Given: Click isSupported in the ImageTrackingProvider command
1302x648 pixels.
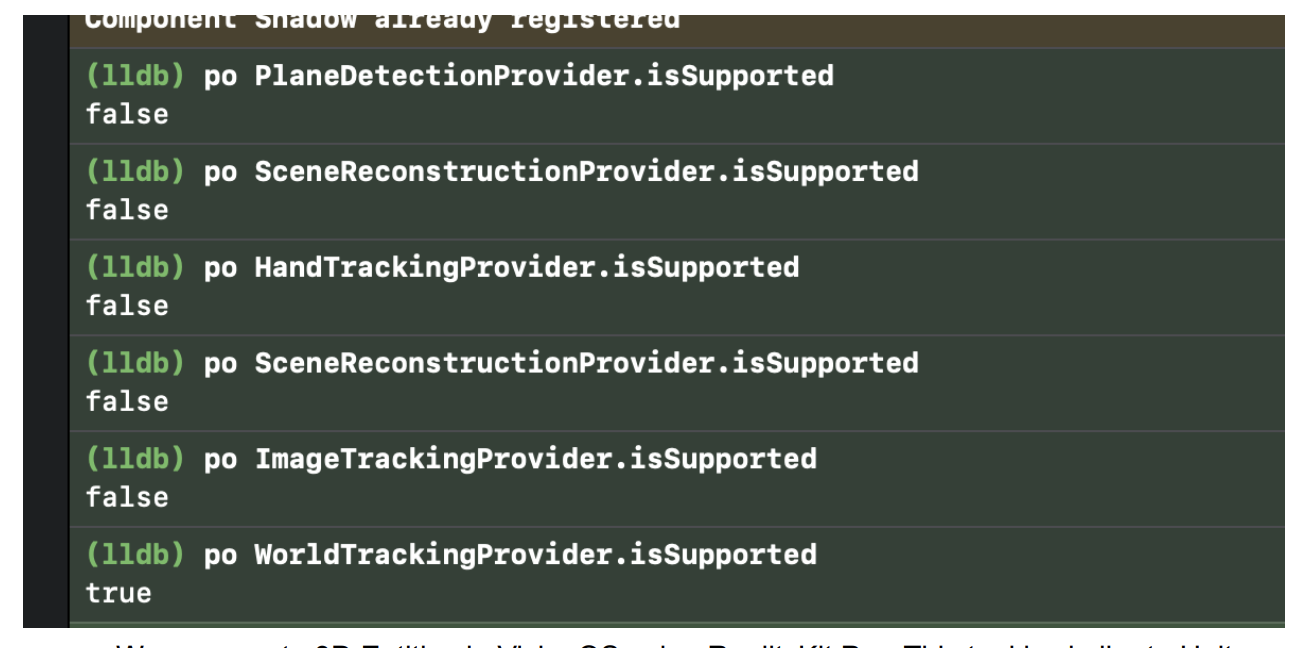Looking at the screenshot, I should pyautogui.click(x=723, y=459).
